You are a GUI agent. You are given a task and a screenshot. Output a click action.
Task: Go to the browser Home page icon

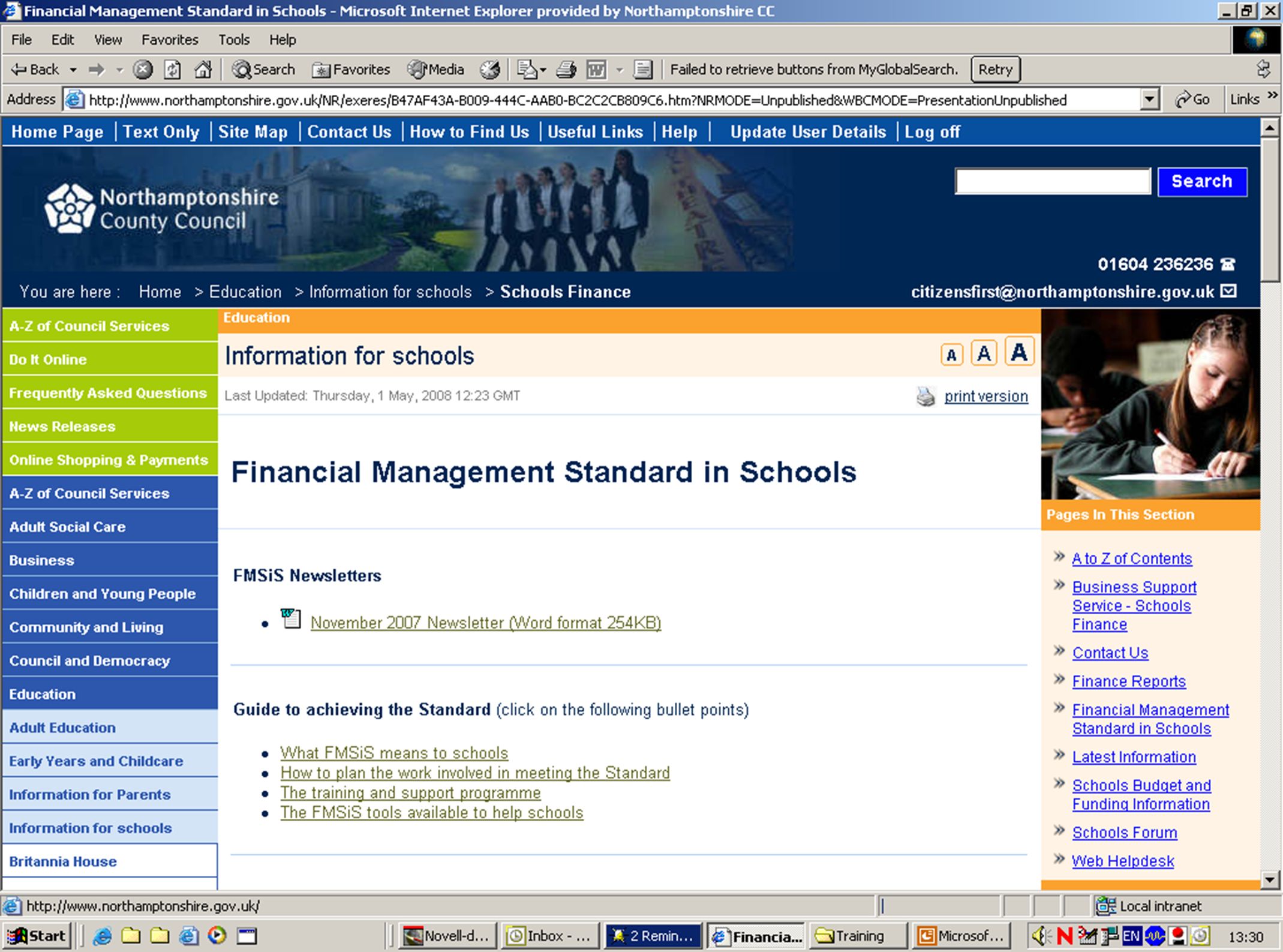203,70
